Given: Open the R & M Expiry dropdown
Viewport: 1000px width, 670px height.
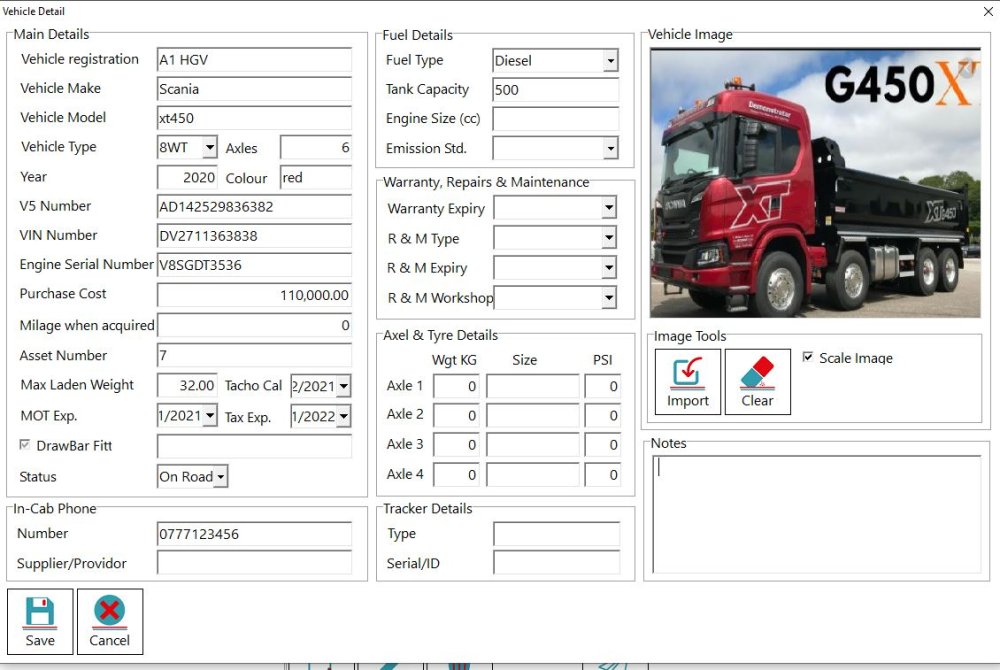Looking at the screenshot, I should click(x=609, y=268).
